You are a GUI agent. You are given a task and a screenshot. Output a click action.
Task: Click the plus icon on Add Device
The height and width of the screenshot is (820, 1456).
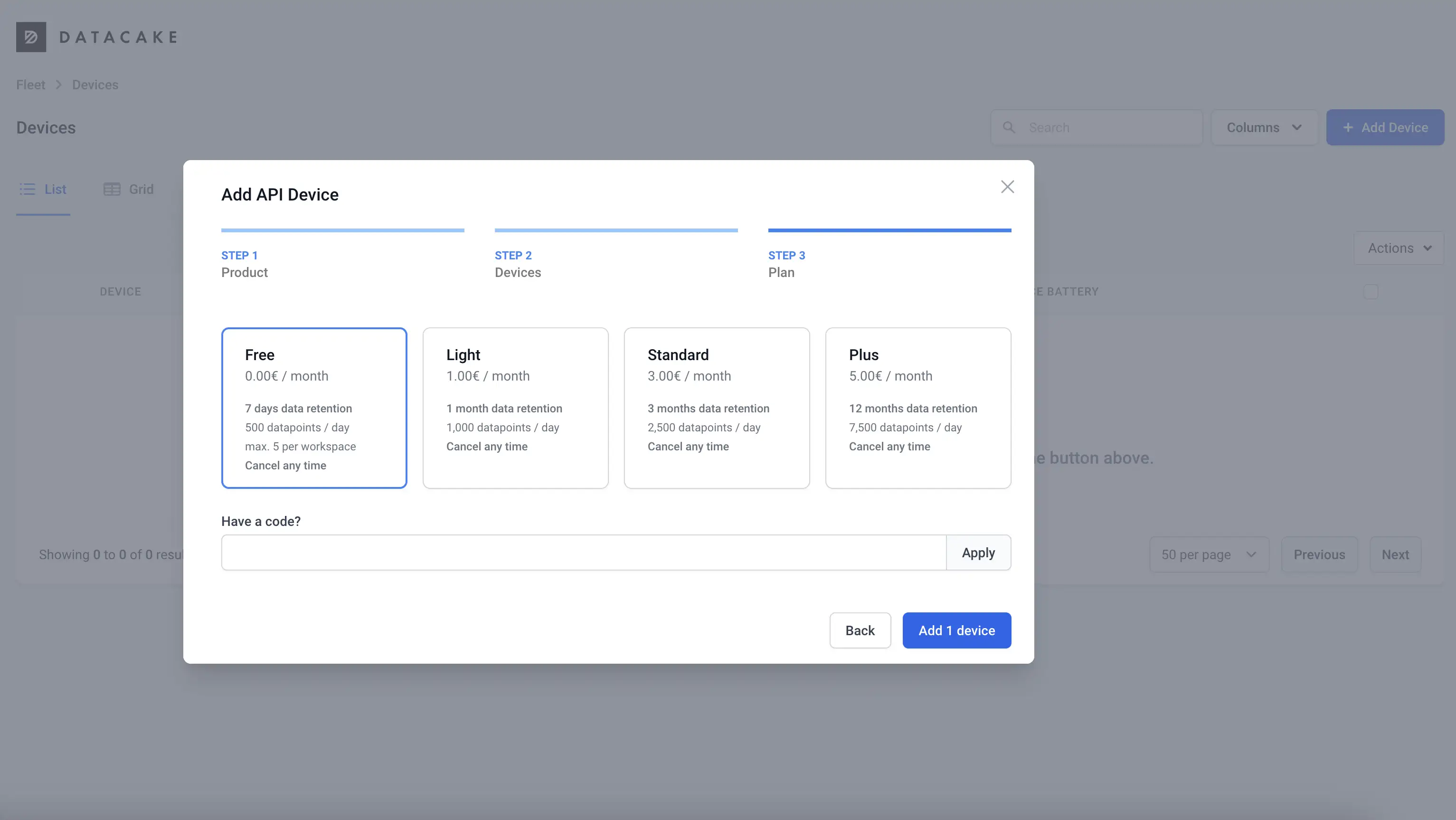tap(1348, 127)
